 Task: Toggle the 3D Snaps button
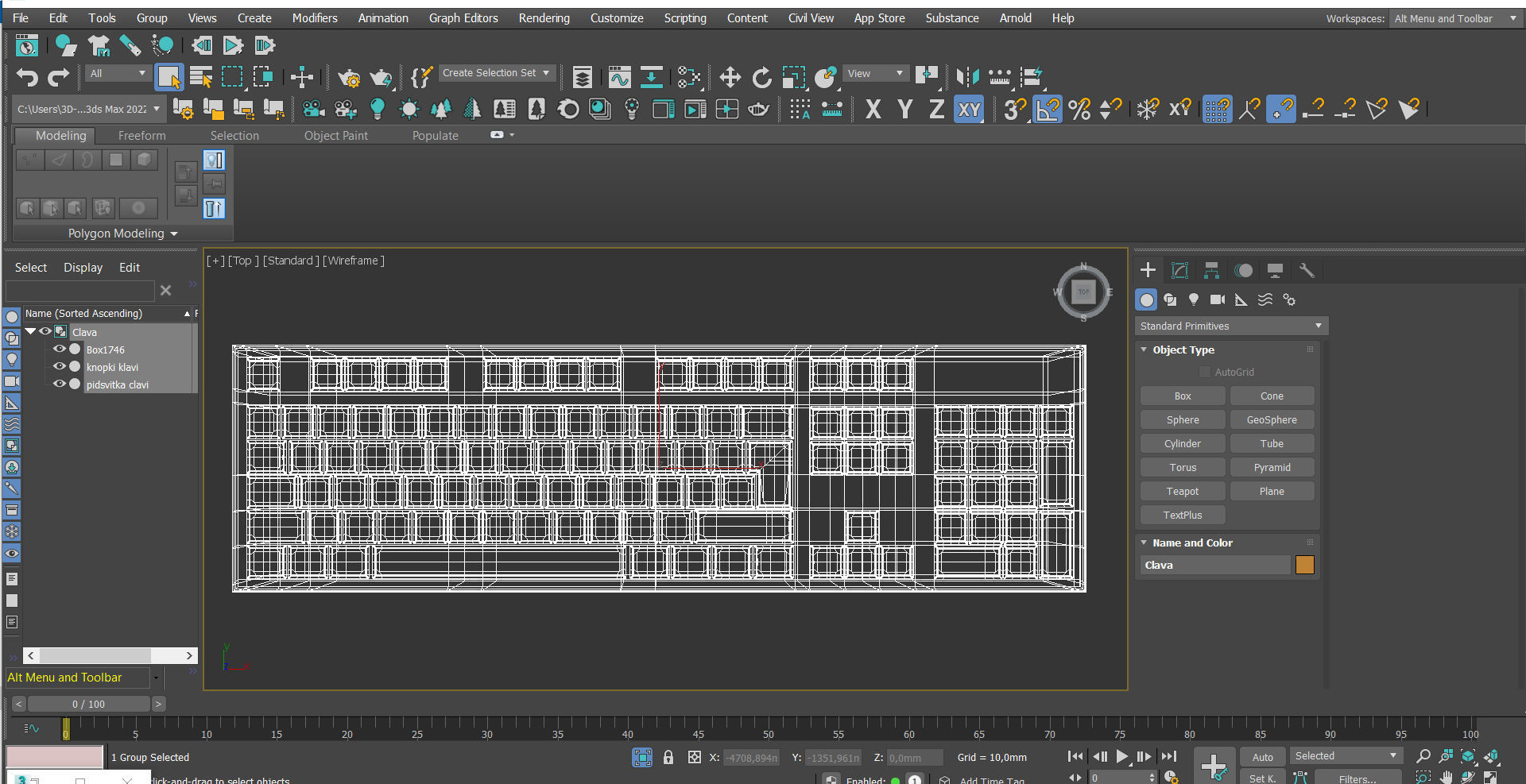1015,109
